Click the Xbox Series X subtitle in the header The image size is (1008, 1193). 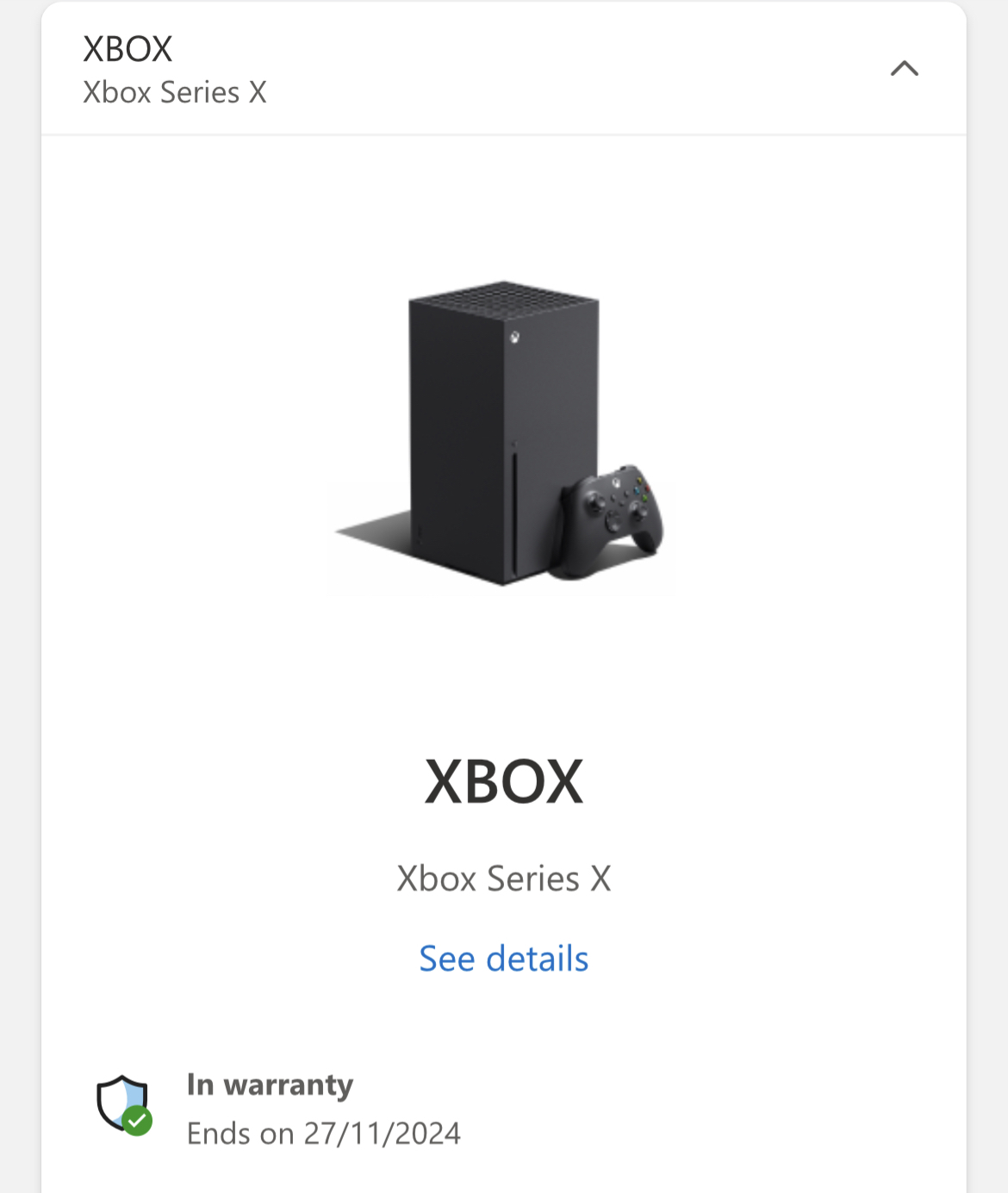click(175, 92)
